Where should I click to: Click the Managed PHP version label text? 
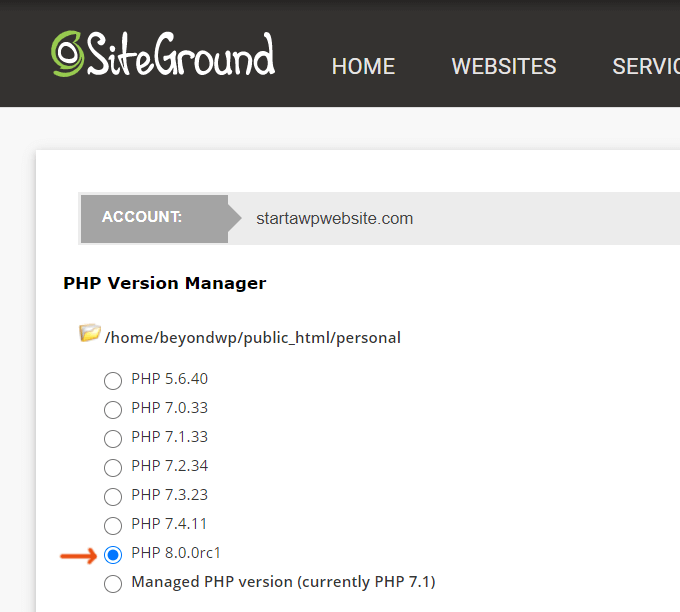point(283,582)
